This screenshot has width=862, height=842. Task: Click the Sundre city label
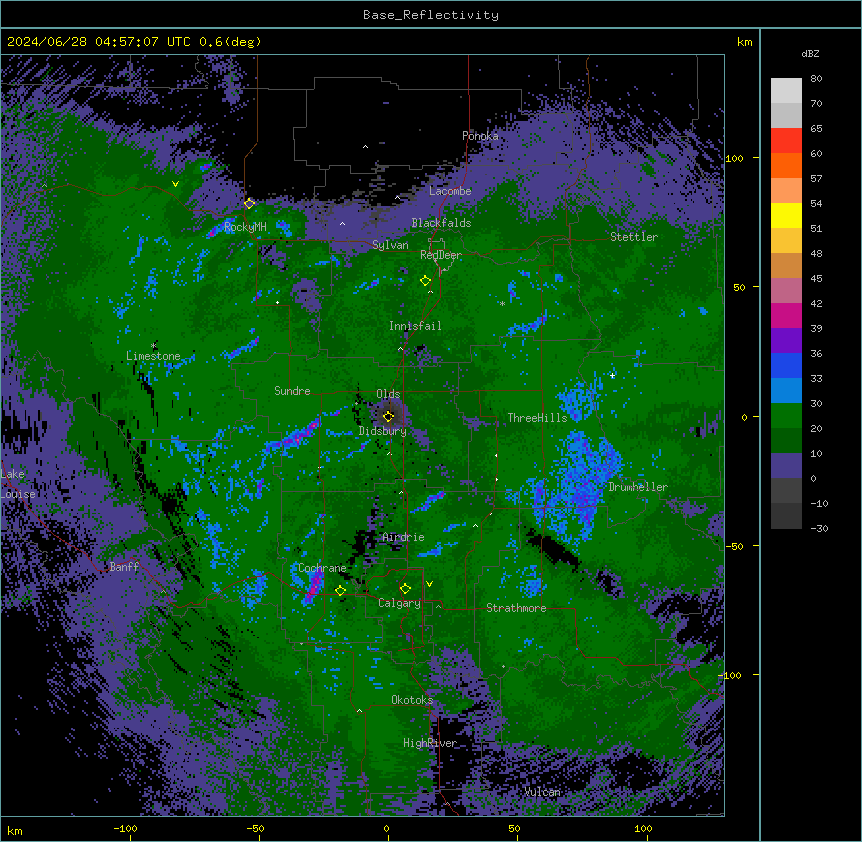[x=292, y=391]
